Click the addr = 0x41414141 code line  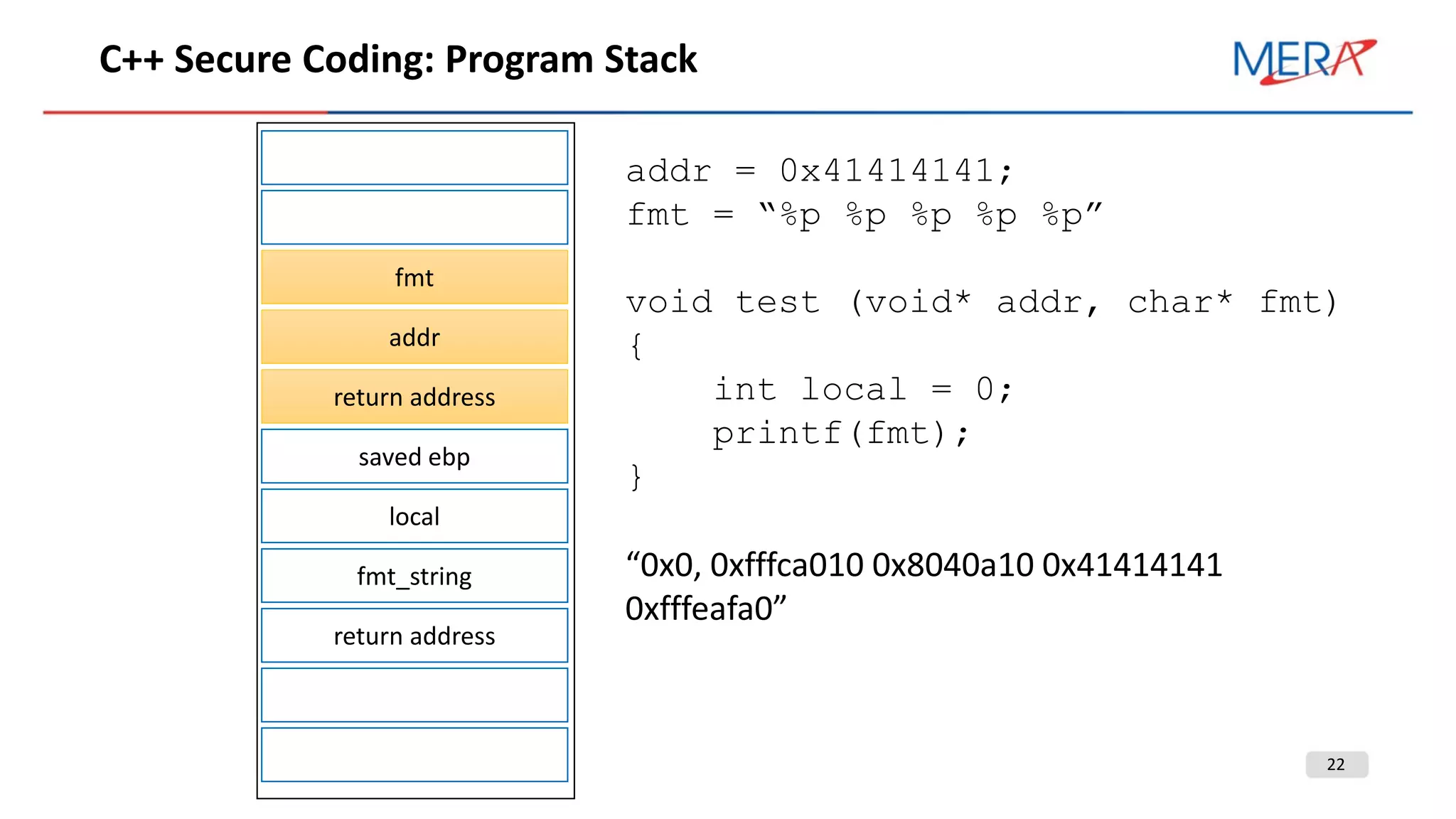pos(819,171)
